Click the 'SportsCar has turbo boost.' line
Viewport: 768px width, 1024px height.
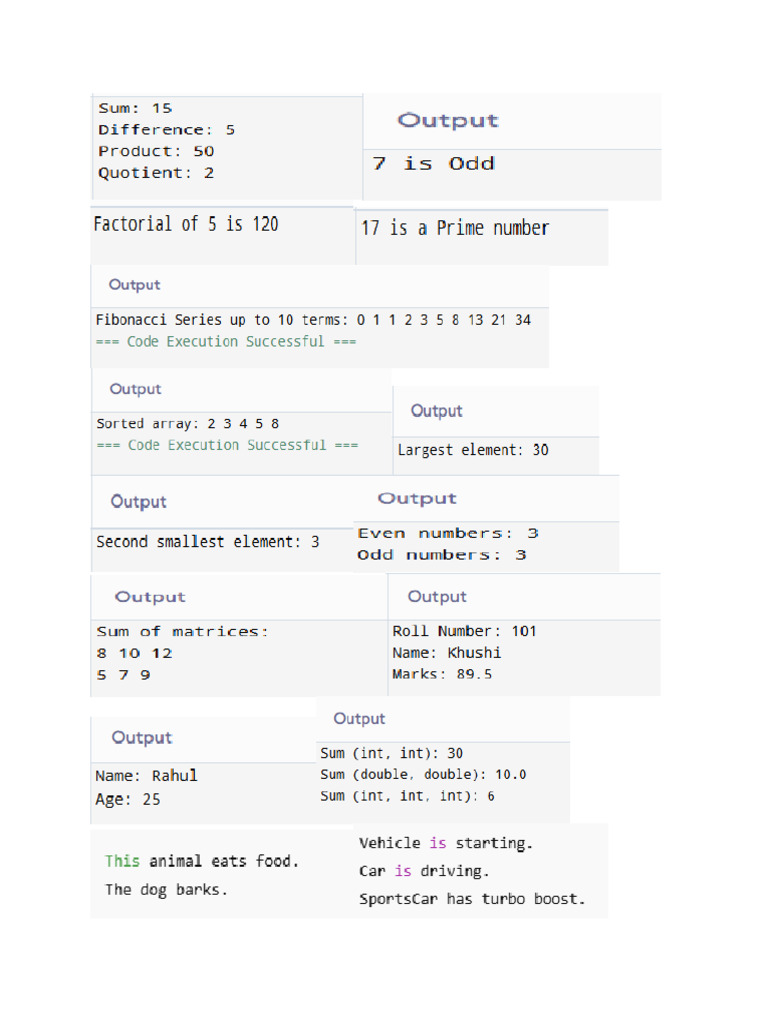(472, 899)
